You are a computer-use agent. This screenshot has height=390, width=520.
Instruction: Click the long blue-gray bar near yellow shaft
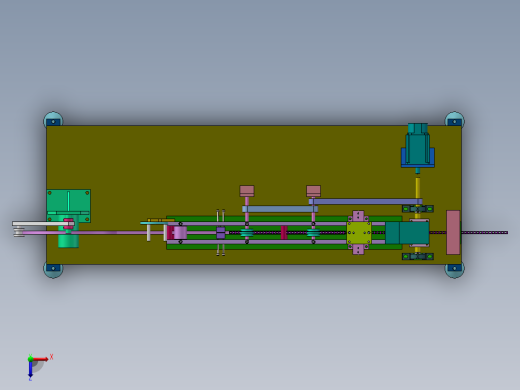(x=365, y=201)
